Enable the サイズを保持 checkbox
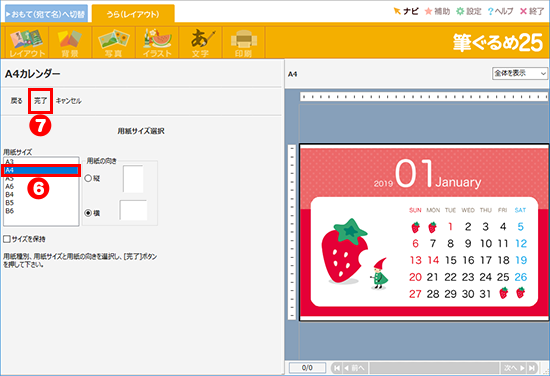The height and width of the screenshot is (376, 550). point(7,239)
